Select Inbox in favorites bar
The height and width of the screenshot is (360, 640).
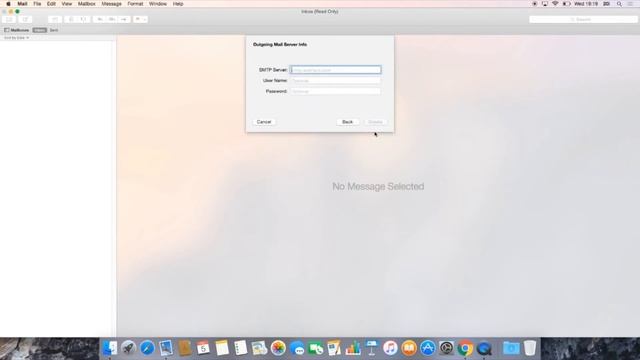[x=40, y=30]
